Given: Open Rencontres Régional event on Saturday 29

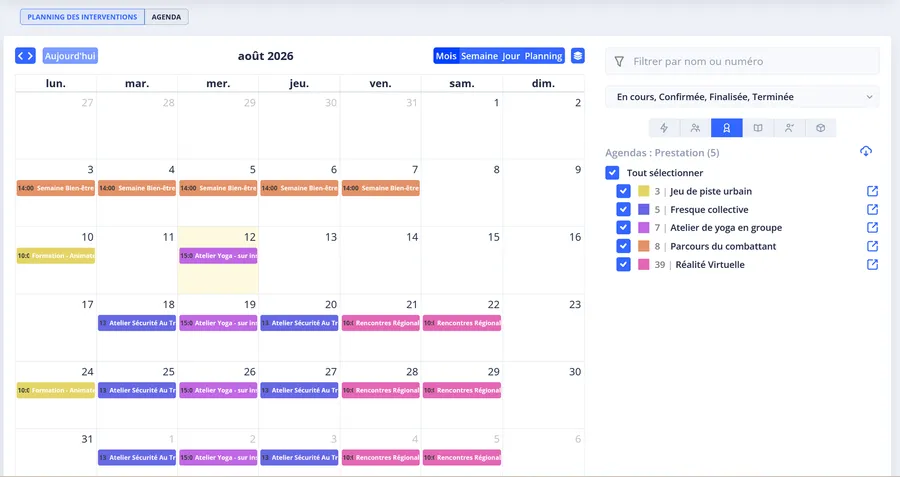Looking at the screenshot, I should click(x=462, y=390).
